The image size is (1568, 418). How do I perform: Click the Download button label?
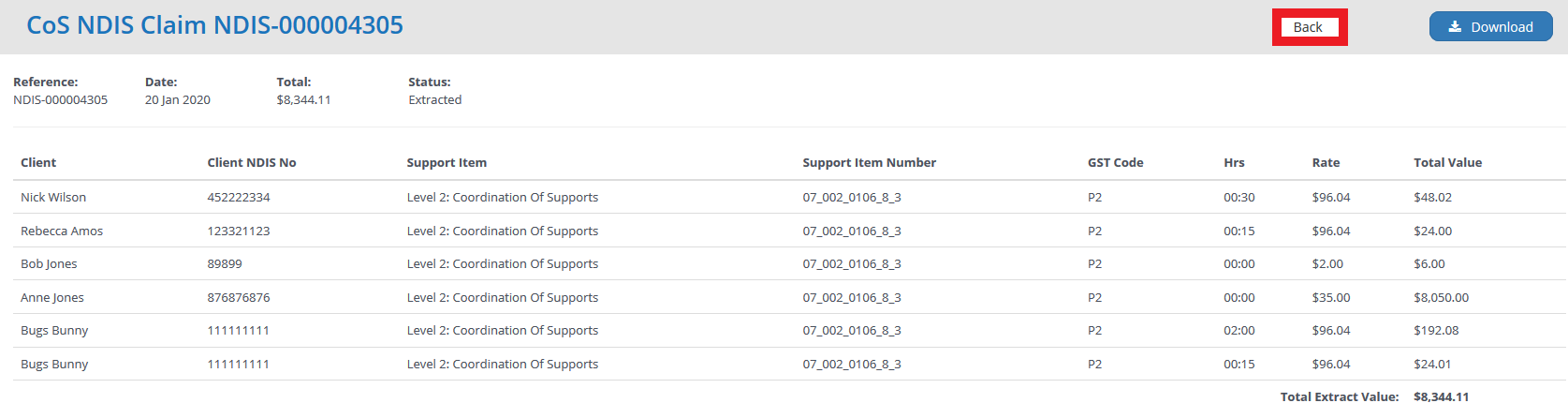pos(1502,27)
